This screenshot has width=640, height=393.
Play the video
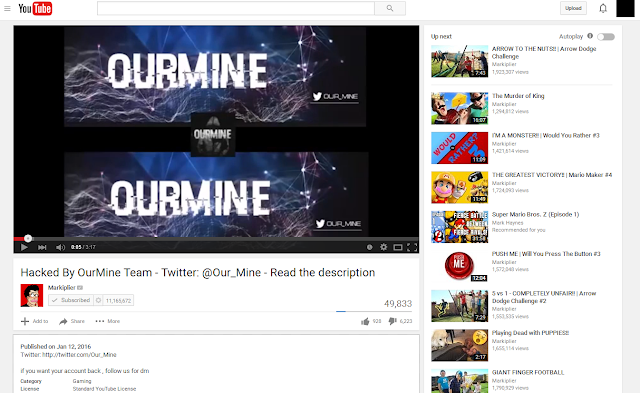tap(24, 247)
